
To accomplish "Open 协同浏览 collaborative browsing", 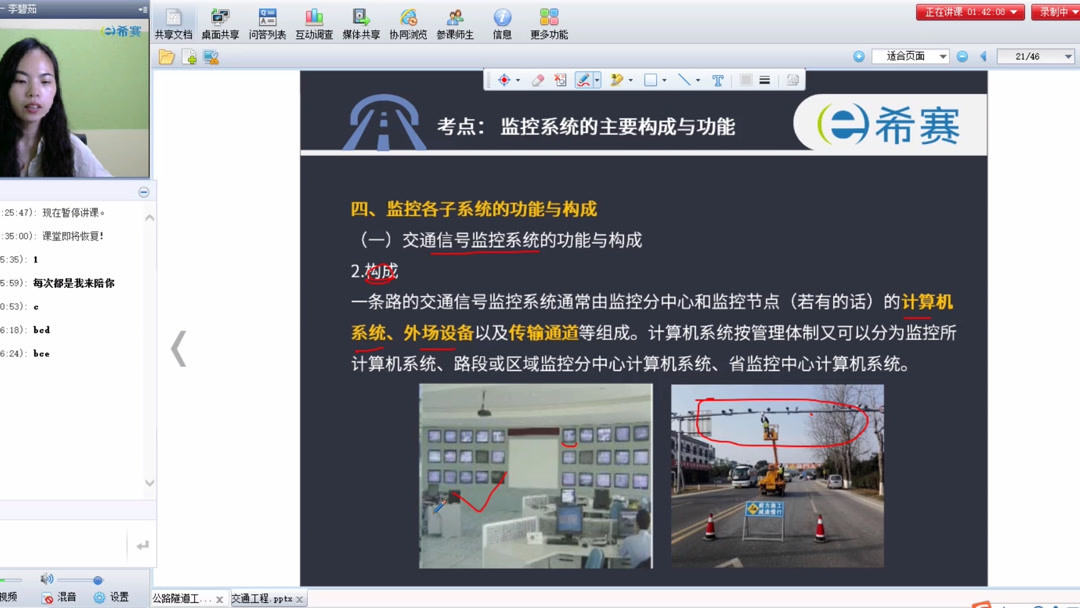I will click(x=408, y=20).
